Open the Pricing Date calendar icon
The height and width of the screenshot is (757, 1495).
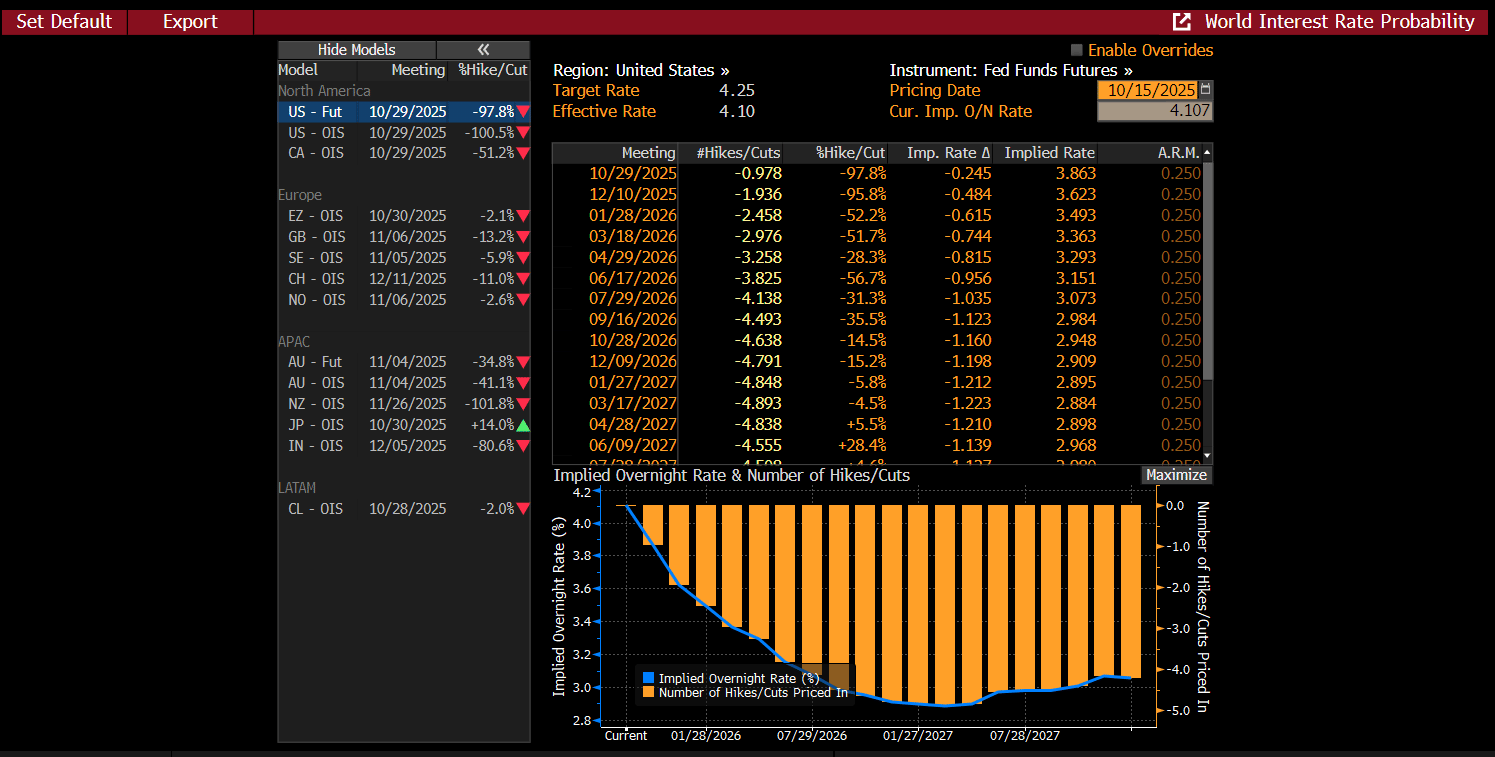pos(1205,90)
